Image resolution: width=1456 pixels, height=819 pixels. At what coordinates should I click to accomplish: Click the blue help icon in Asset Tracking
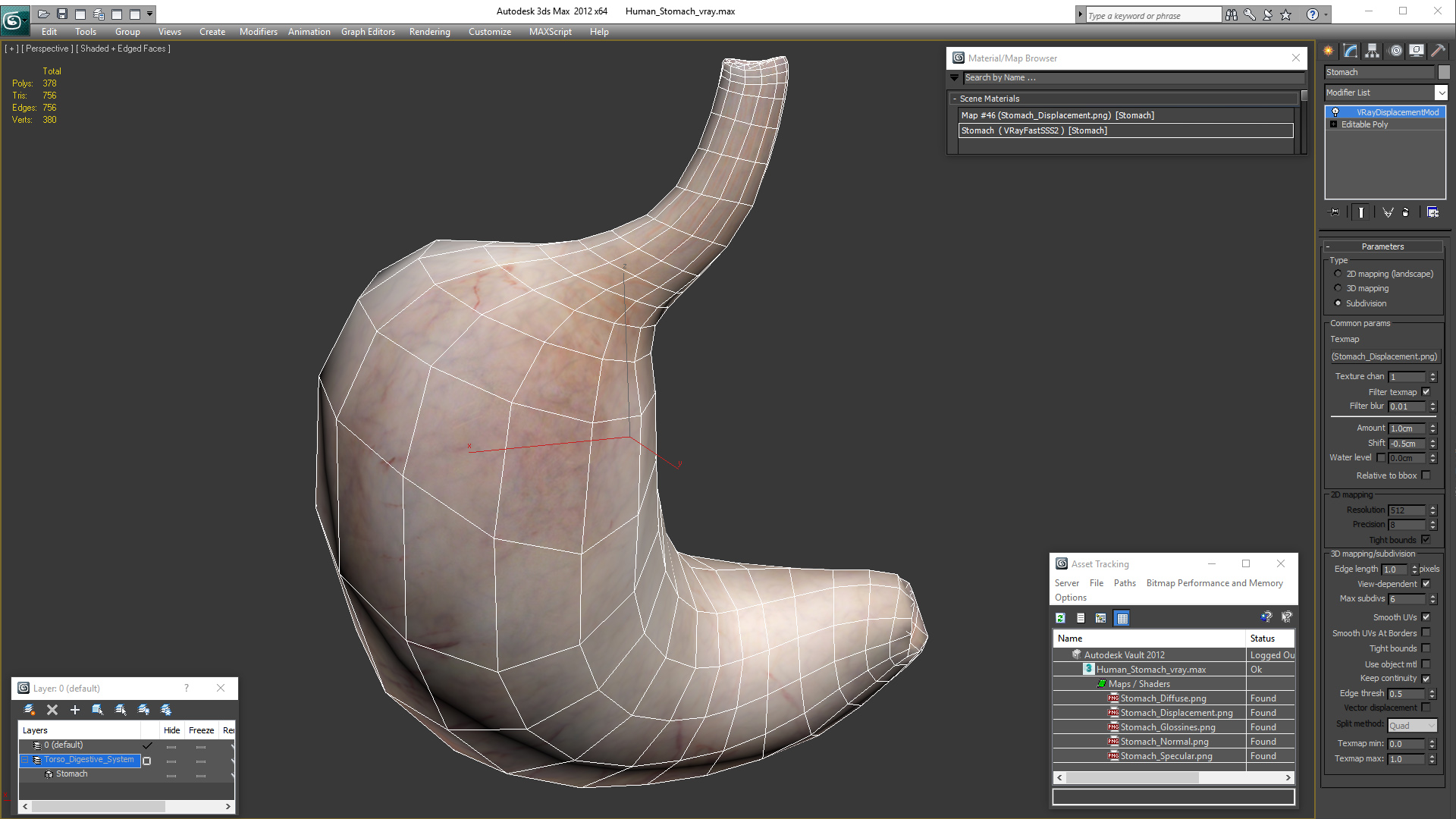point(1266,617)
